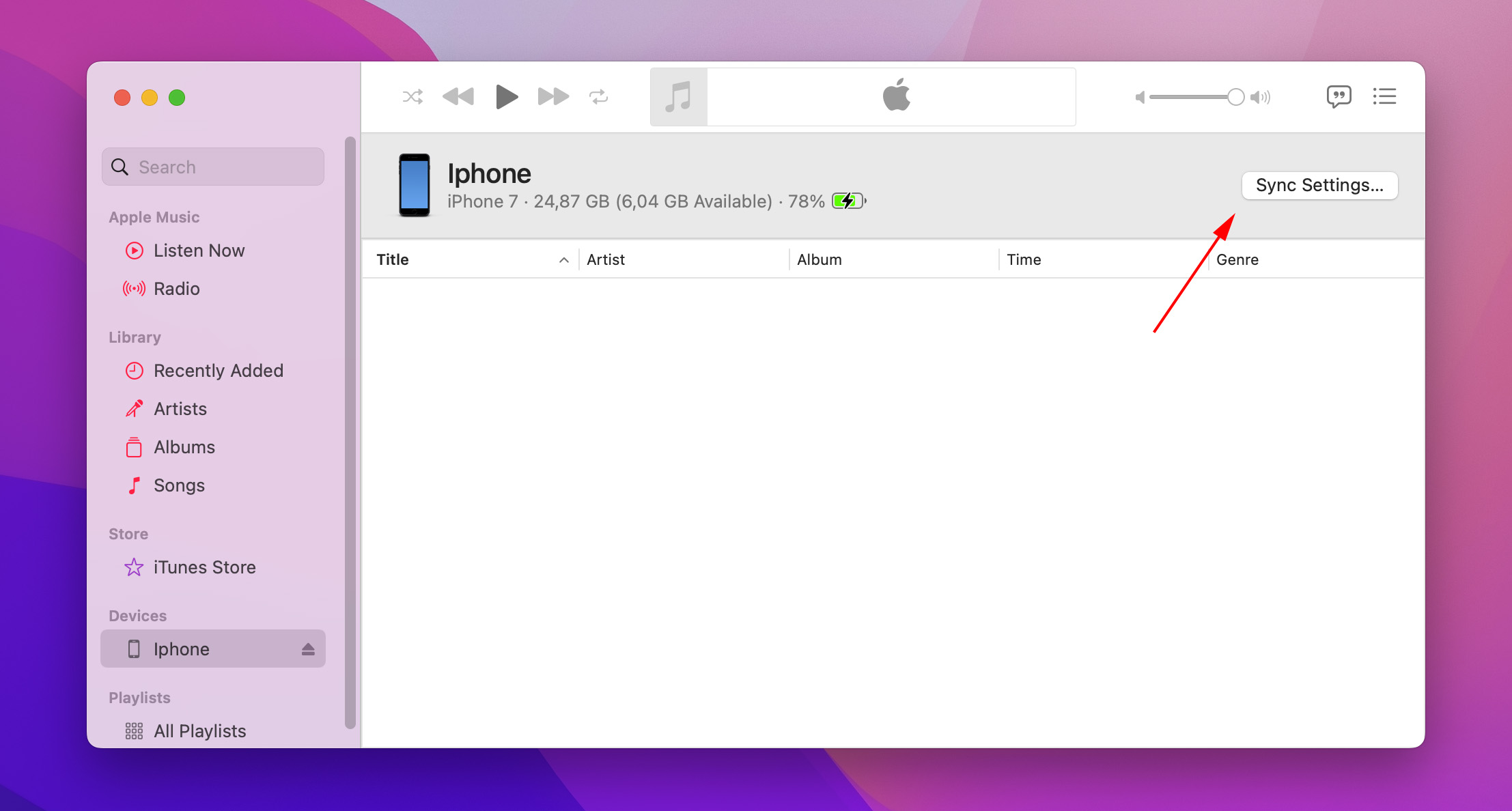Open the Songs library view

coord(213,485)
